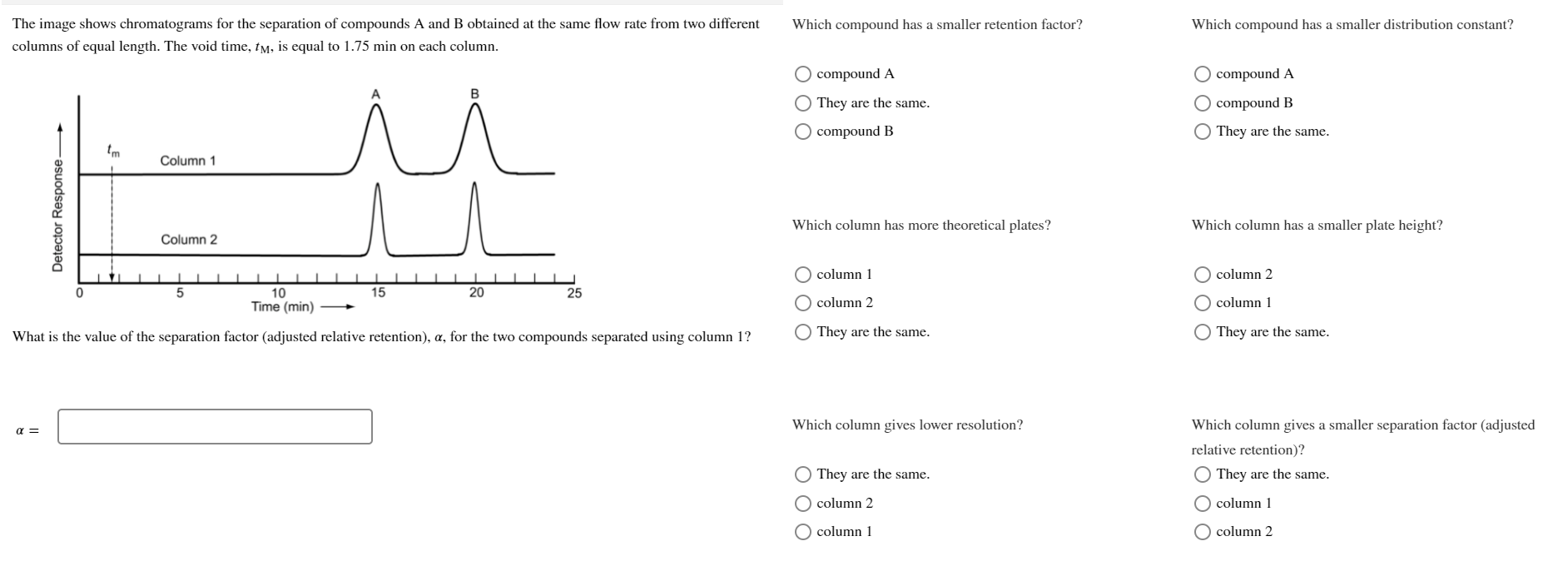The height and width of the screenshot is (566, 1568).
Task: Choose column 1 for smaller plate height
Action: [x=1202, y=303]
